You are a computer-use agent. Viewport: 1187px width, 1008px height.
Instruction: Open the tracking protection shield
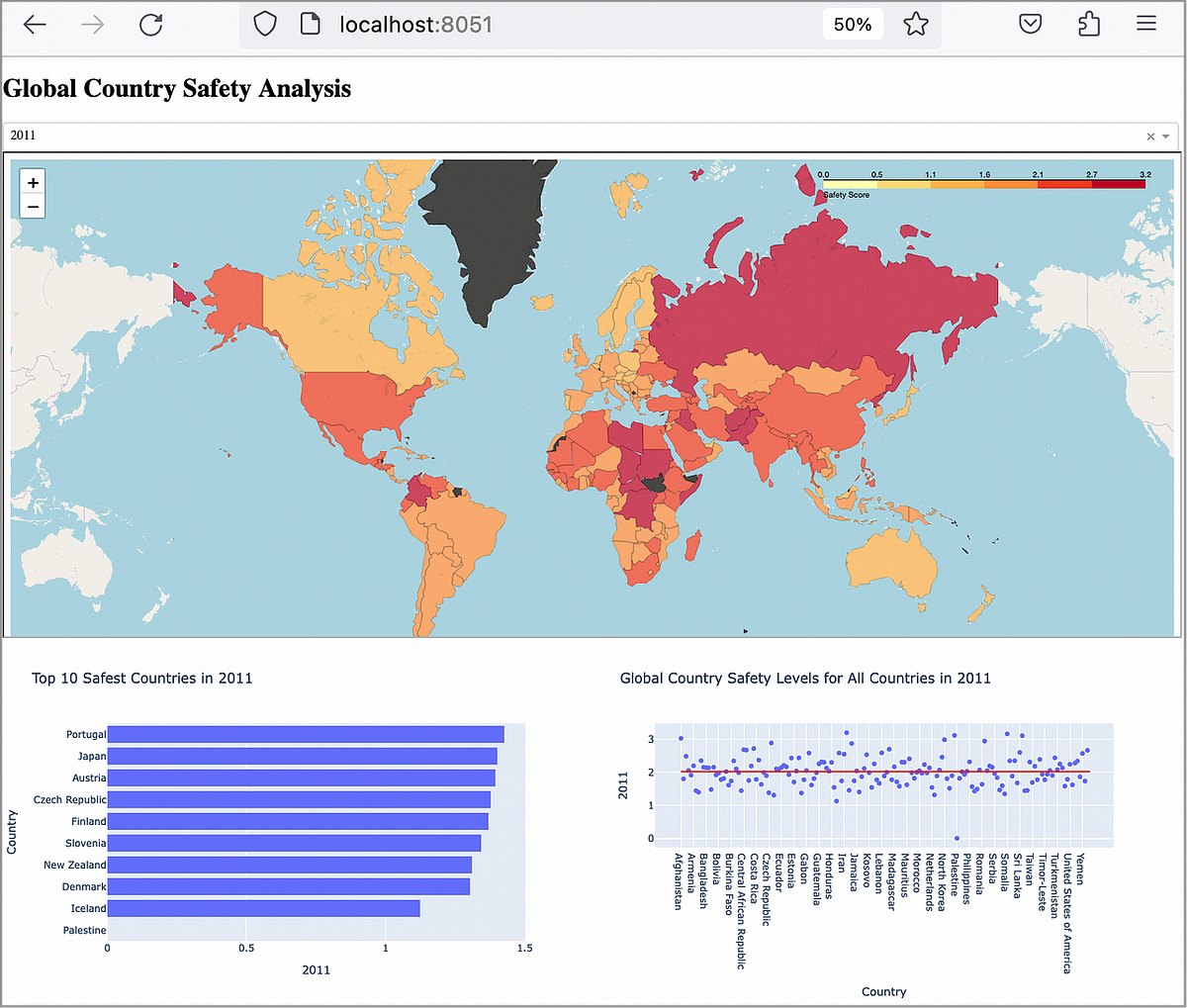[264, 24]
